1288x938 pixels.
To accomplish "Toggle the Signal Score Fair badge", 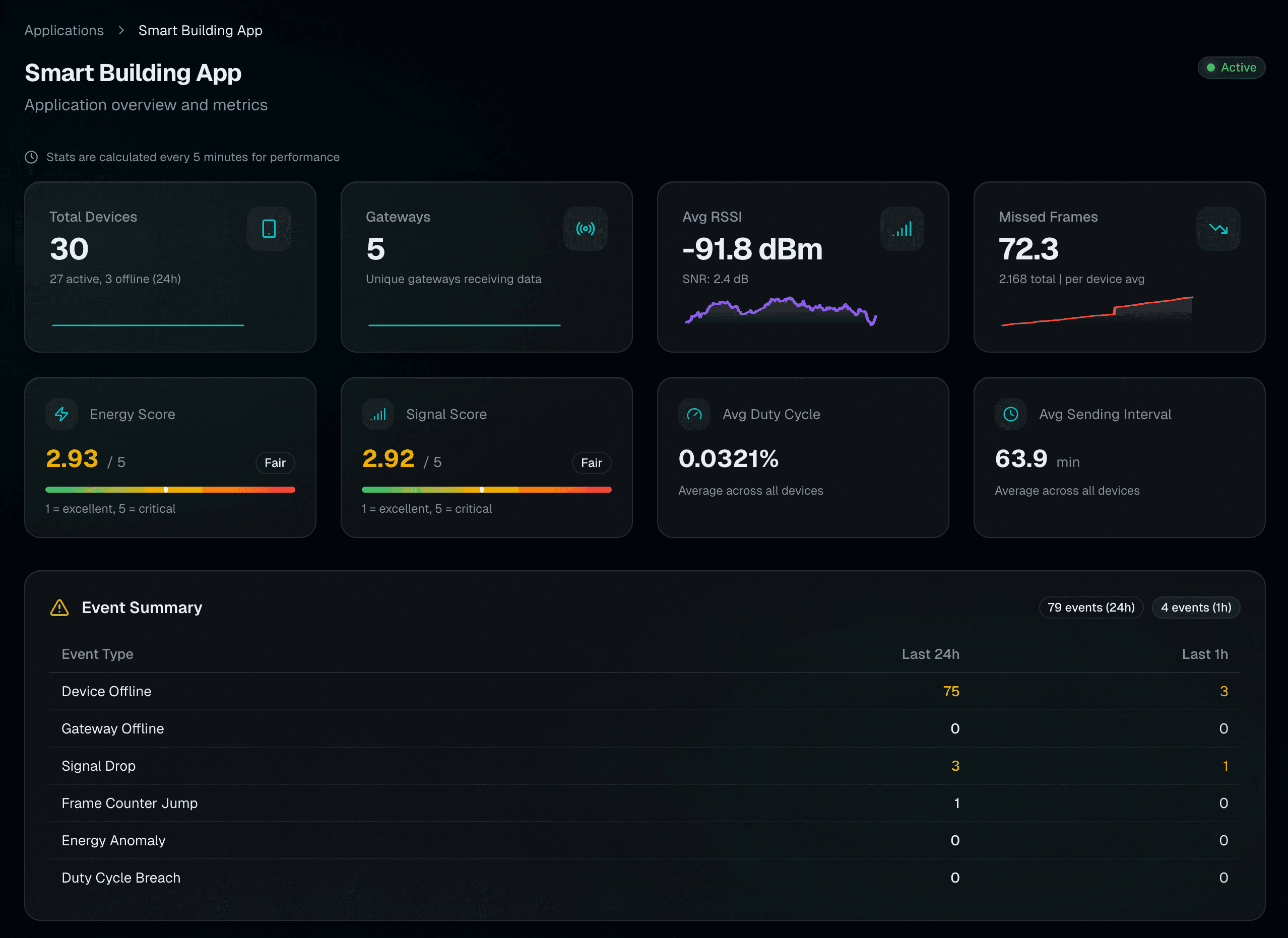I will click(592, 463).
